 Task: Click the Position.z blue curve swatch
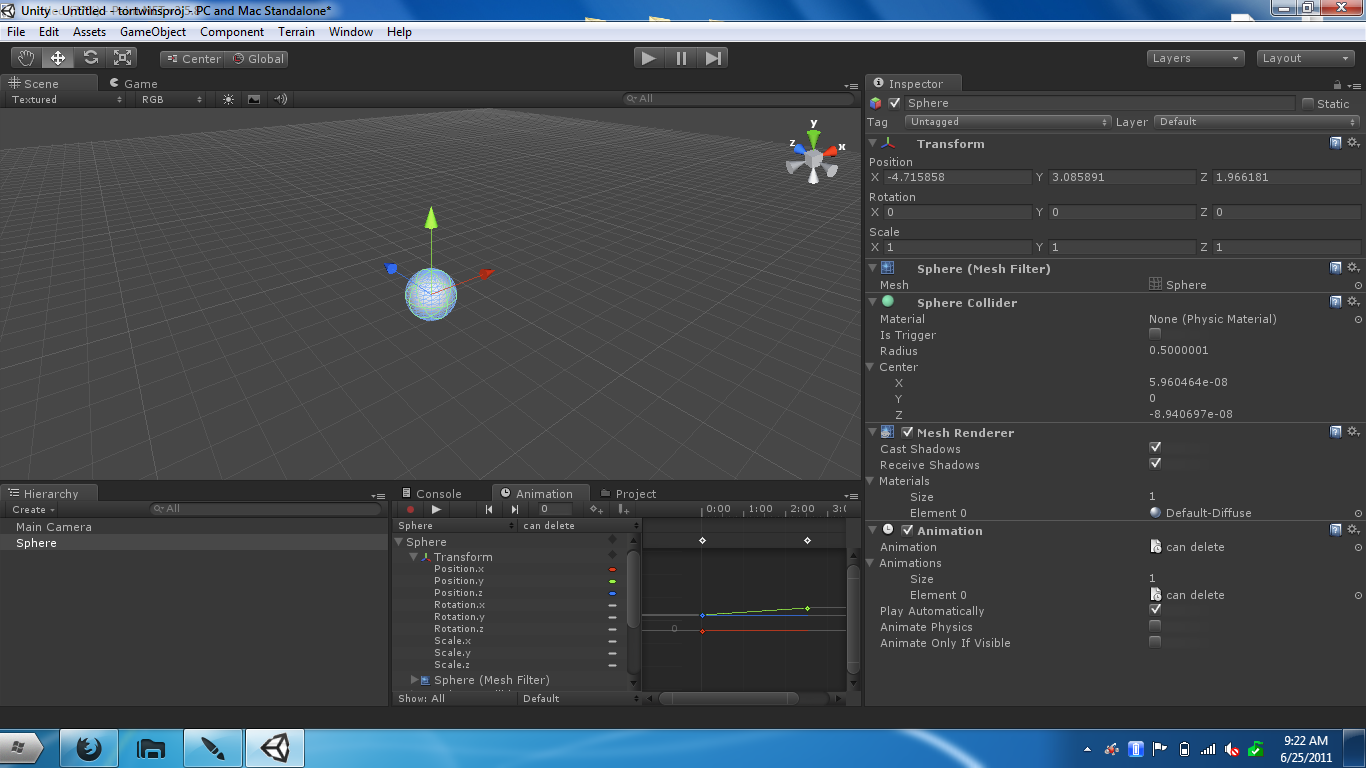tap(612, 593)
